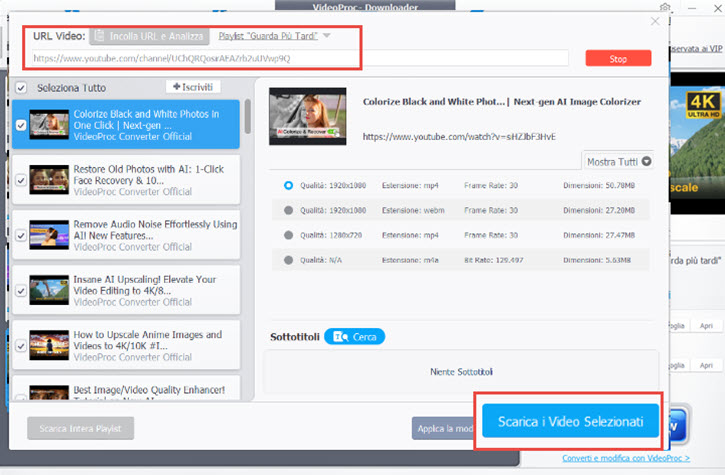The width and height of the screenshot is (725, 475).
Task: Select the 1920x1080 webm quality option
Action: tap(288, 210)
